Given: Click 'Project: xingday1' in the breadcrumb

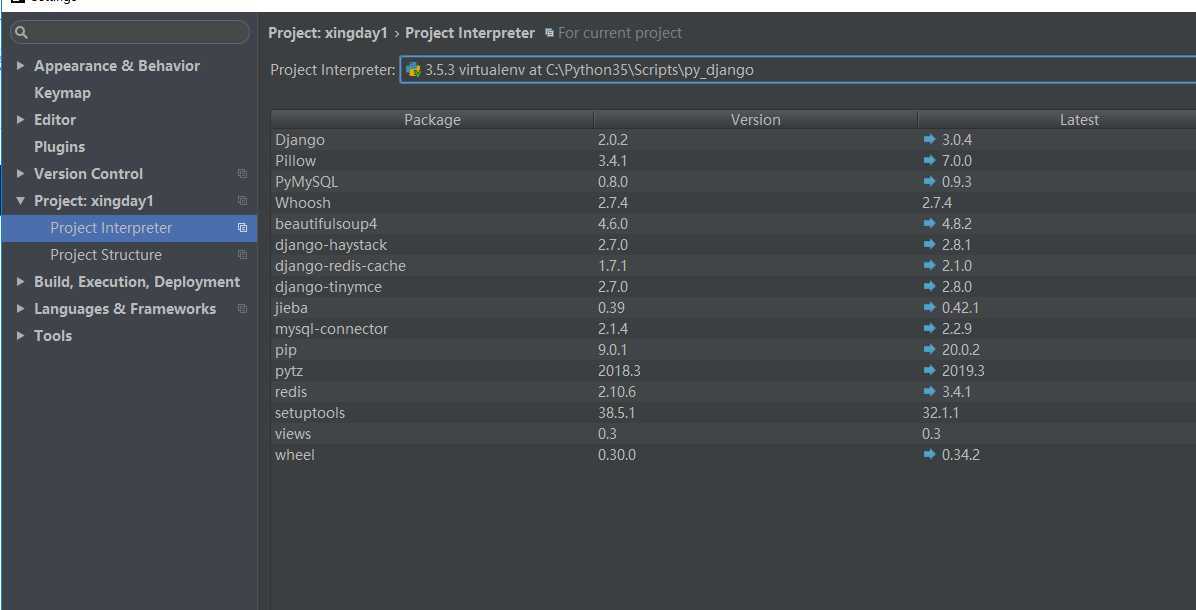Looking at the screenshot, I should click(x=328, y=33).
